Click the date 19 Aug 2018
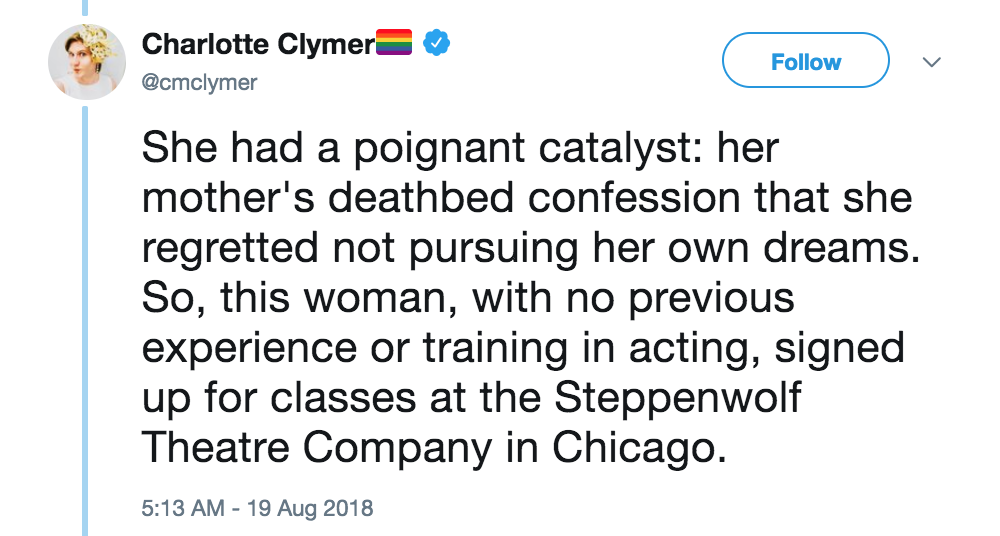 tap(314, 508)
